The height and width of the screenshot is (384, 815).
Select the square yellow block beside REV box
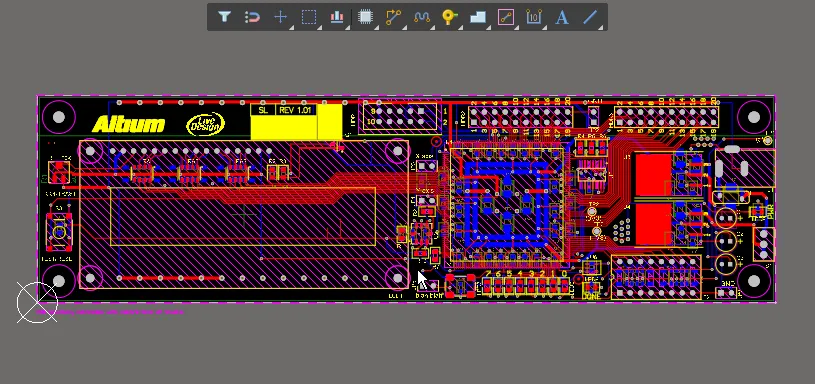tap(330, 122)
